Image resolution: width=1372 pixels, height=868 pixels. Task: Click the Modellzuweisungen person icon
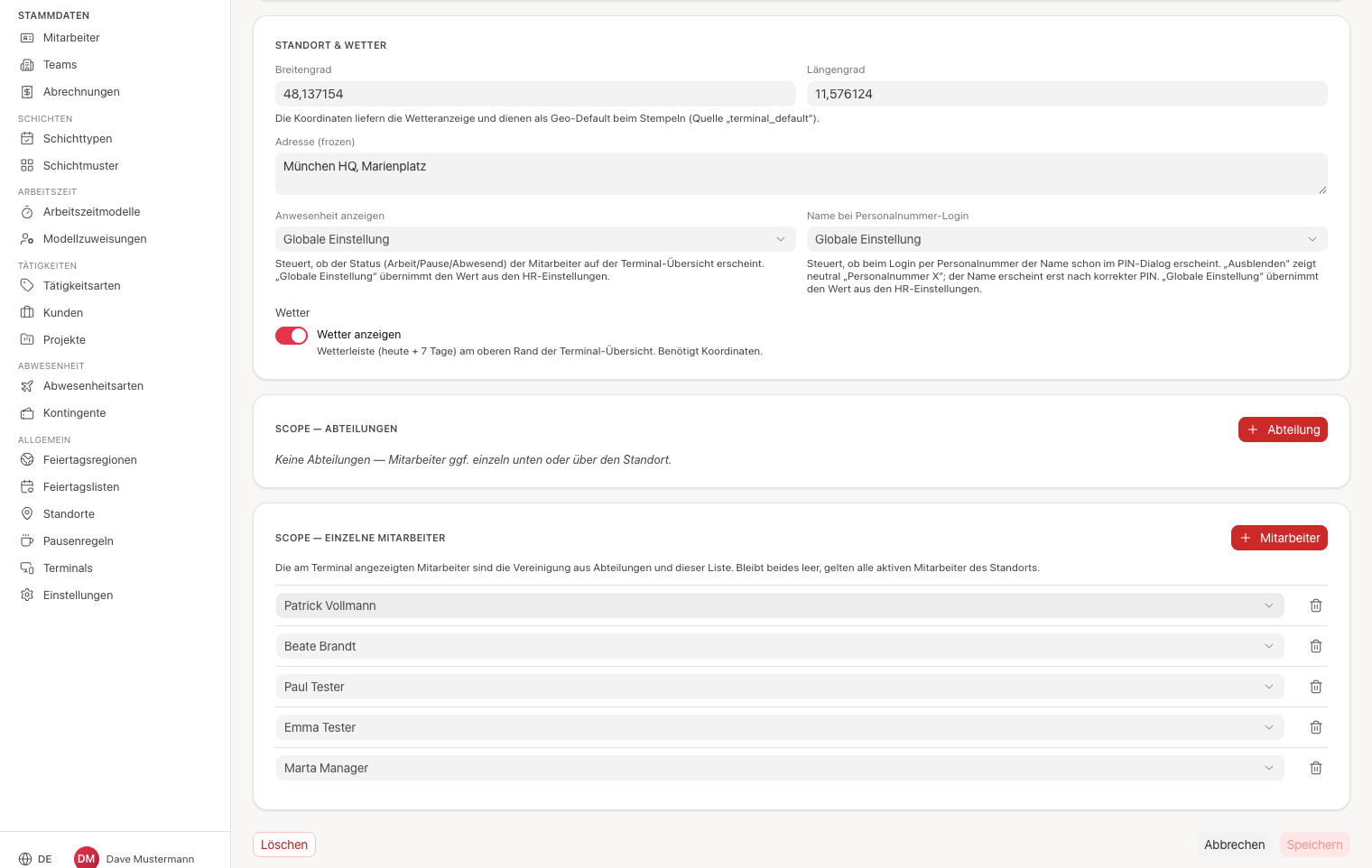(27, 239)
